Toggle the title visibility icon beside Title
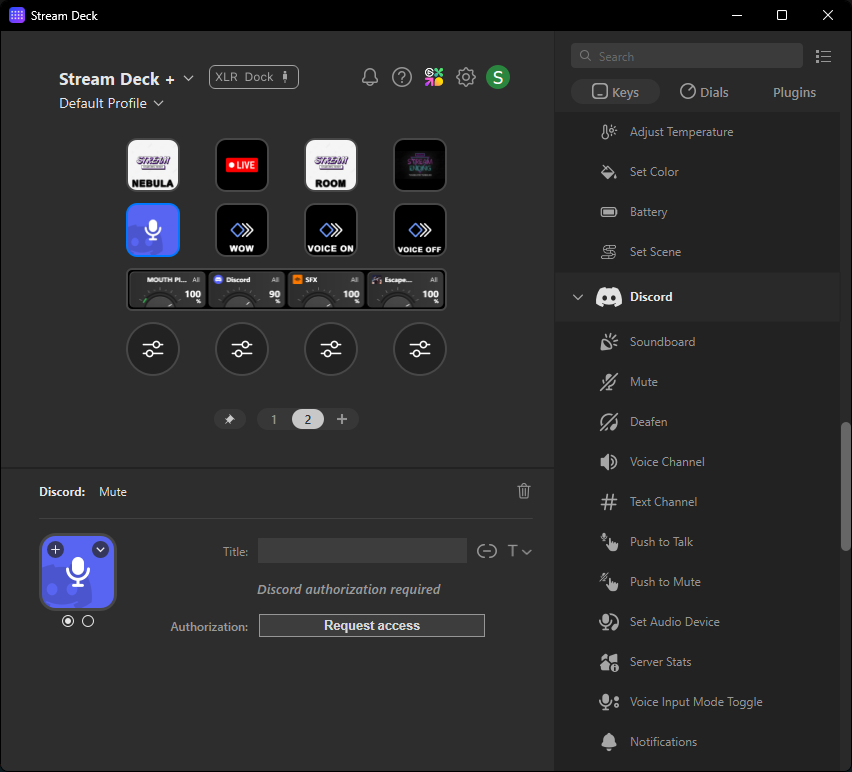 tap(486, 551)
